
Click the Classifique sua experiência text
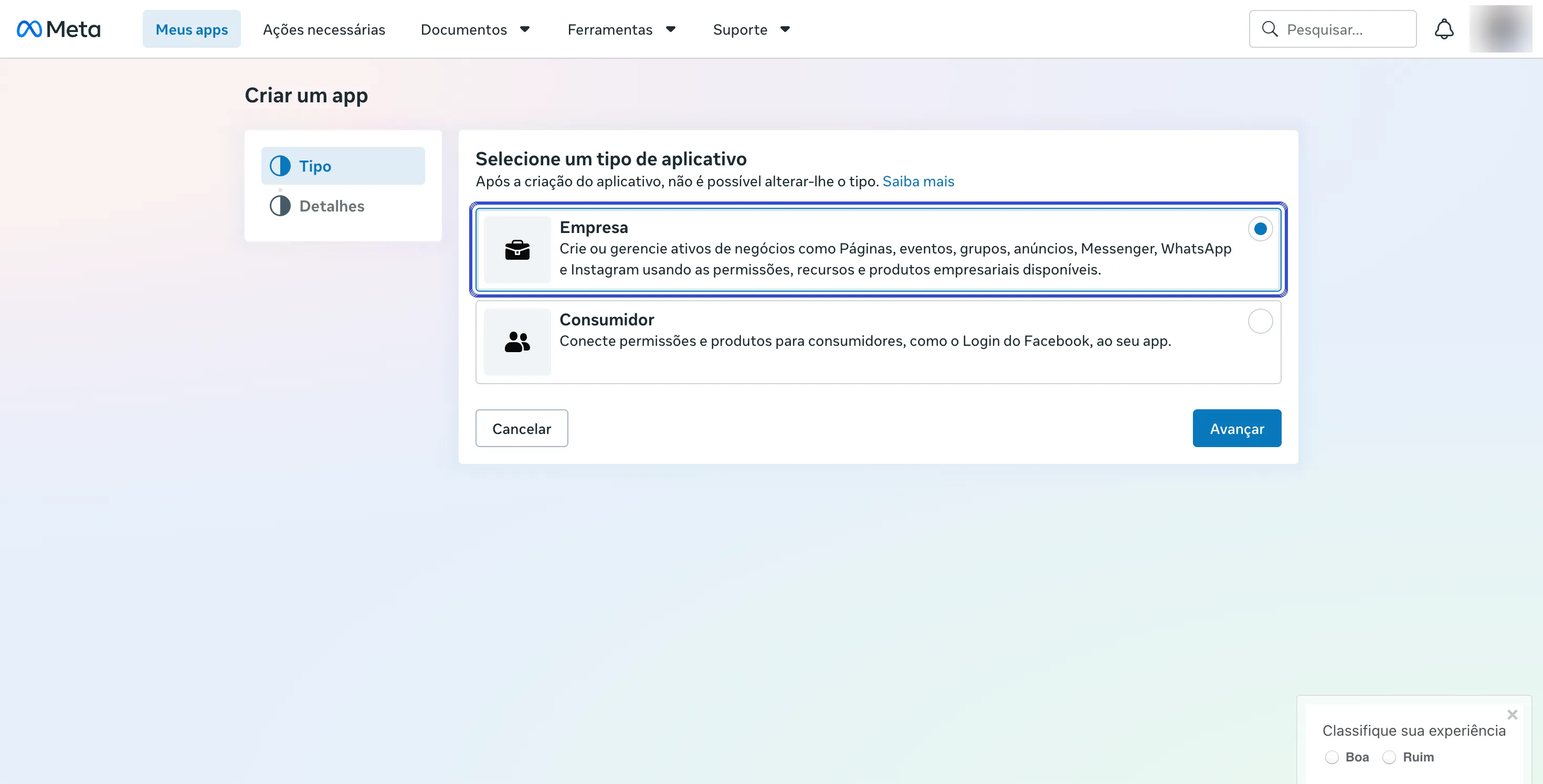click(x=1413, y=730)
